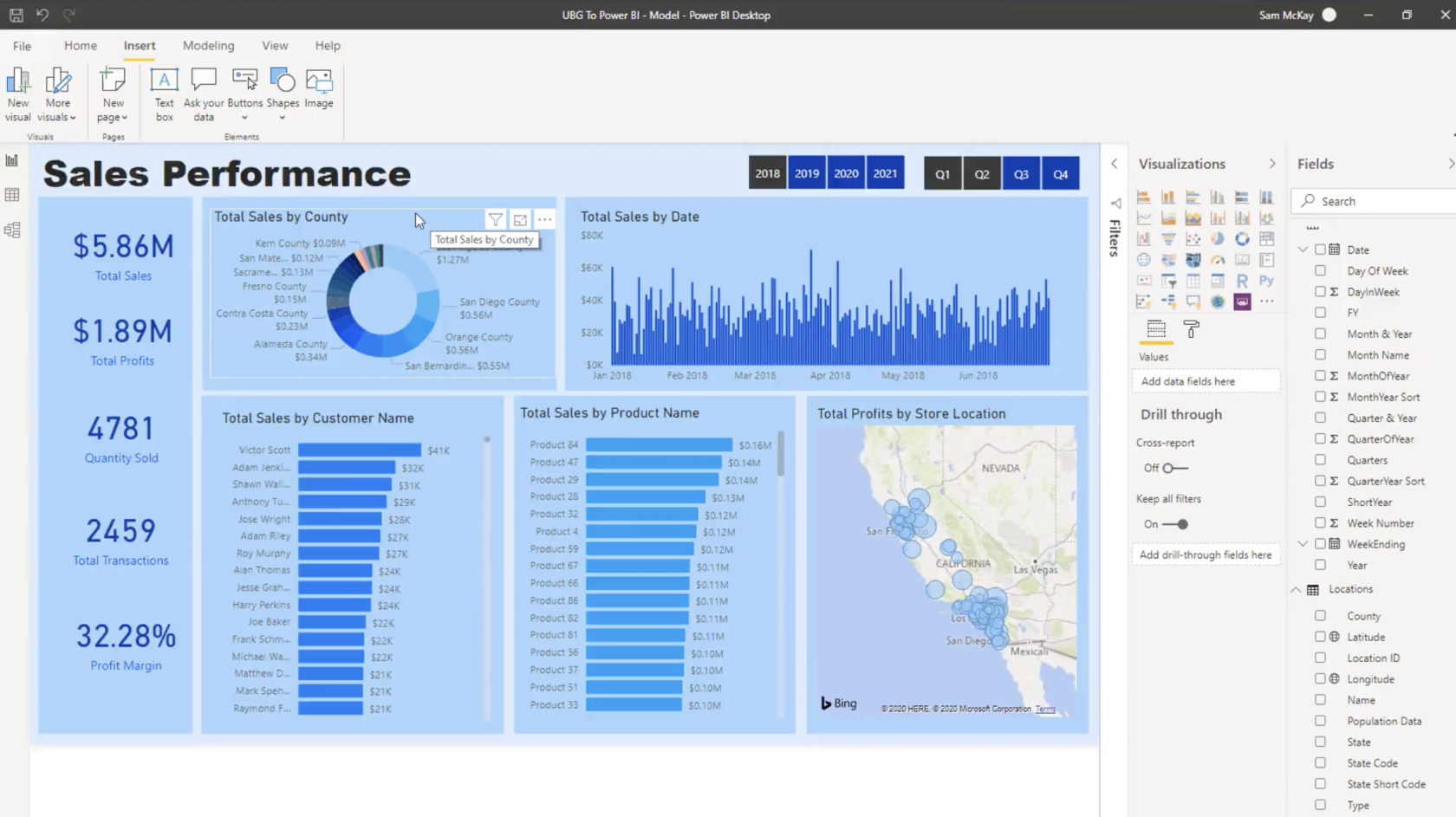Open the New page dropdown
Screen dimensions: 1456x817
click(113, 94)
